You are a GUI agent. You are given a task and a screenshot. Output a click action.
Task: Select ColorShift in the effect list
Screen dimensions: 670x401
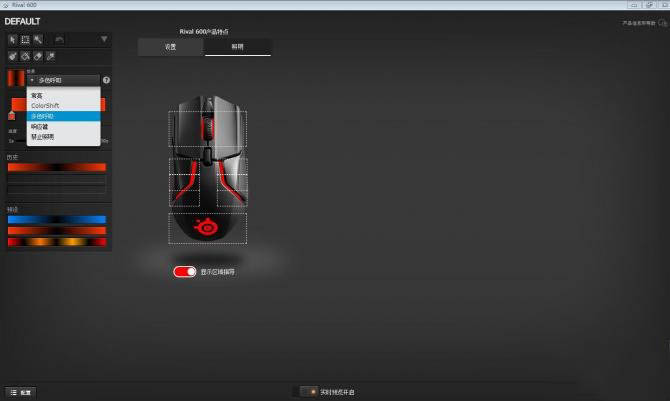(x=63, y=106)
